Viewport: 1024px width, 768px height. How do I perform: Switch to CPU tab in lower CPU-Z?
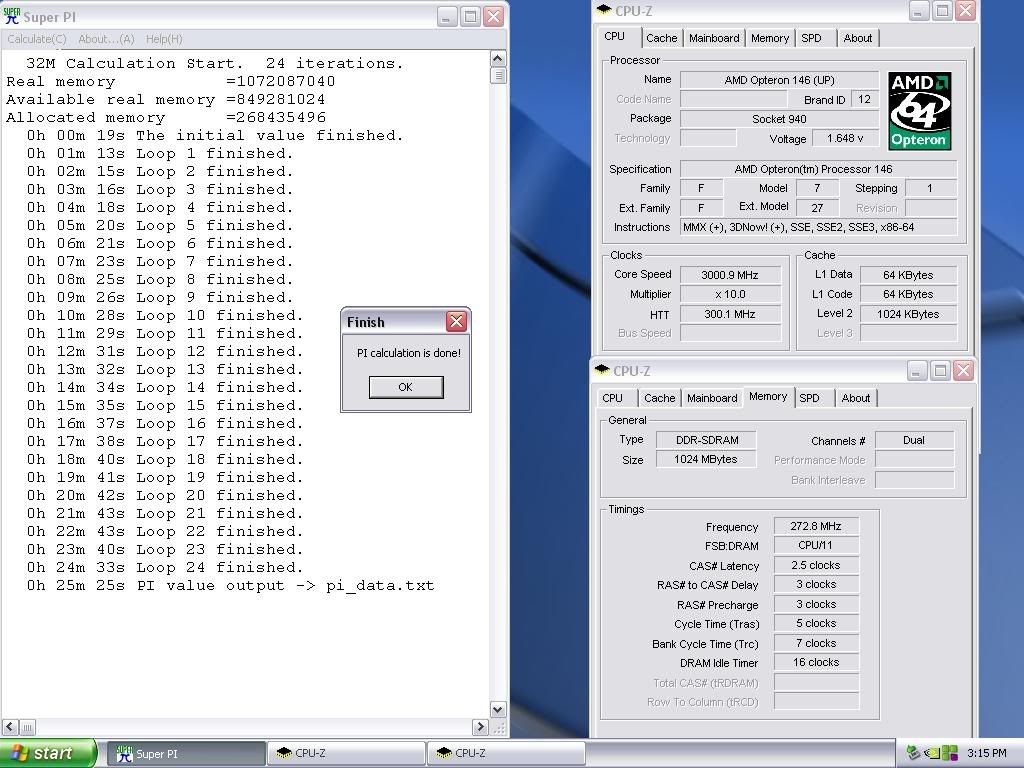(612, 398)
